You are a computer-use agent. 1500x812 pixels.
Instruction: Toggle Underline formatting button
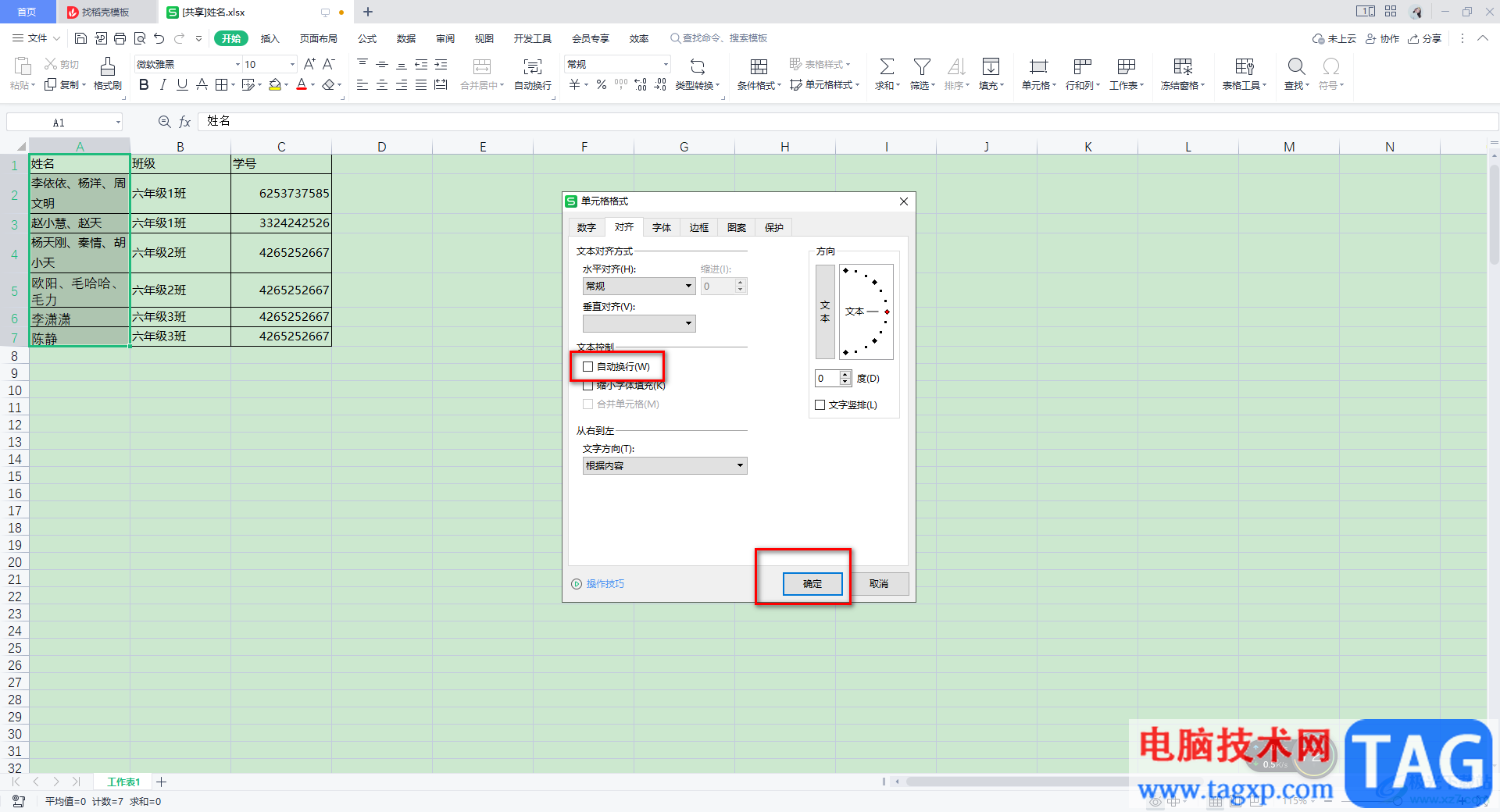click(182, 84)
